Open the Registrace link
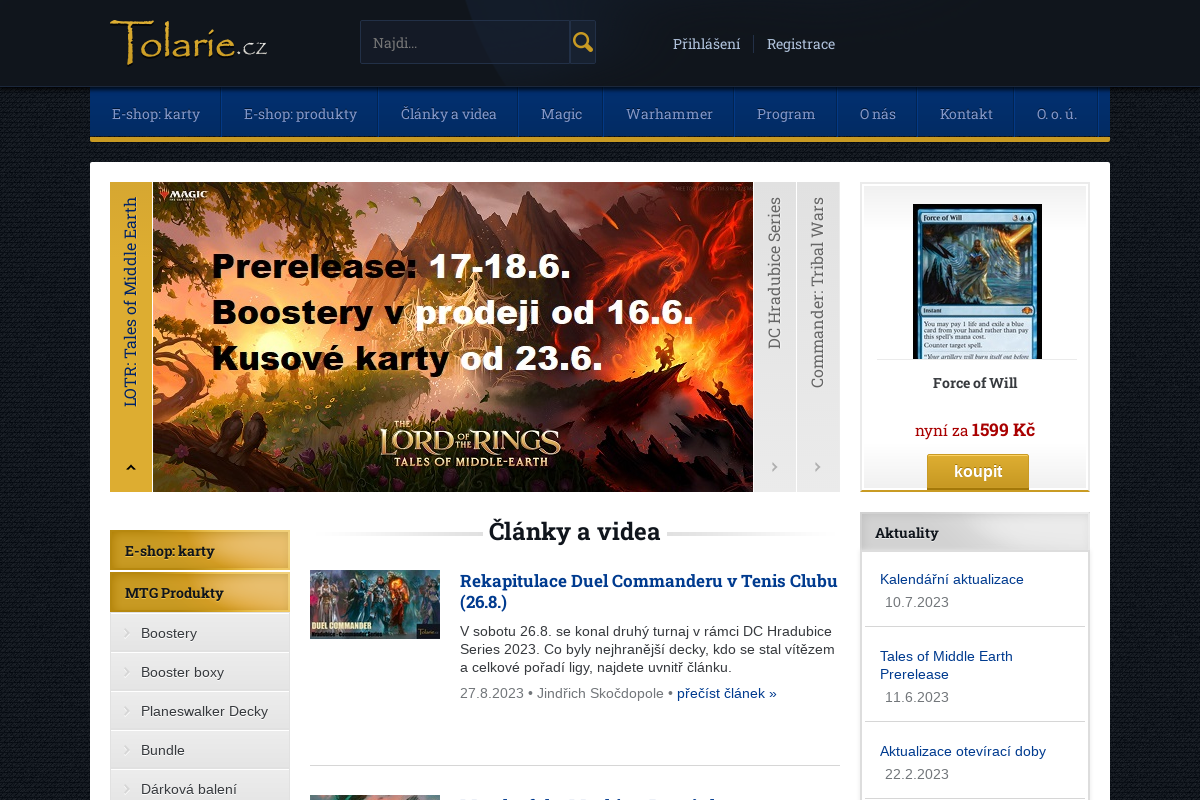Screen dimensions: 1200x800 pyautogui.click(x=800, y=44)
